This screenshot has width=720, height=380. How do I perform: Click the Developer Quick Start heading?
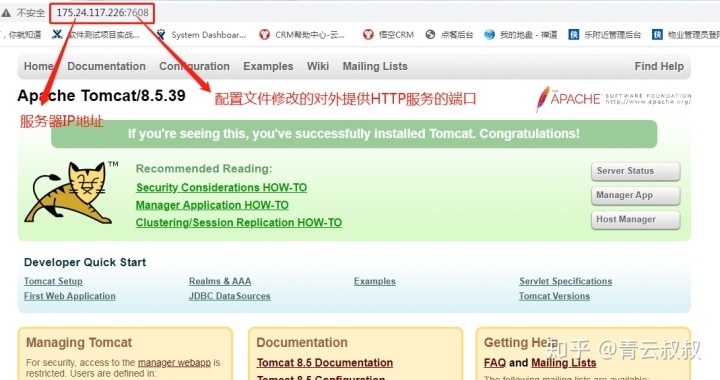point(85,263)
